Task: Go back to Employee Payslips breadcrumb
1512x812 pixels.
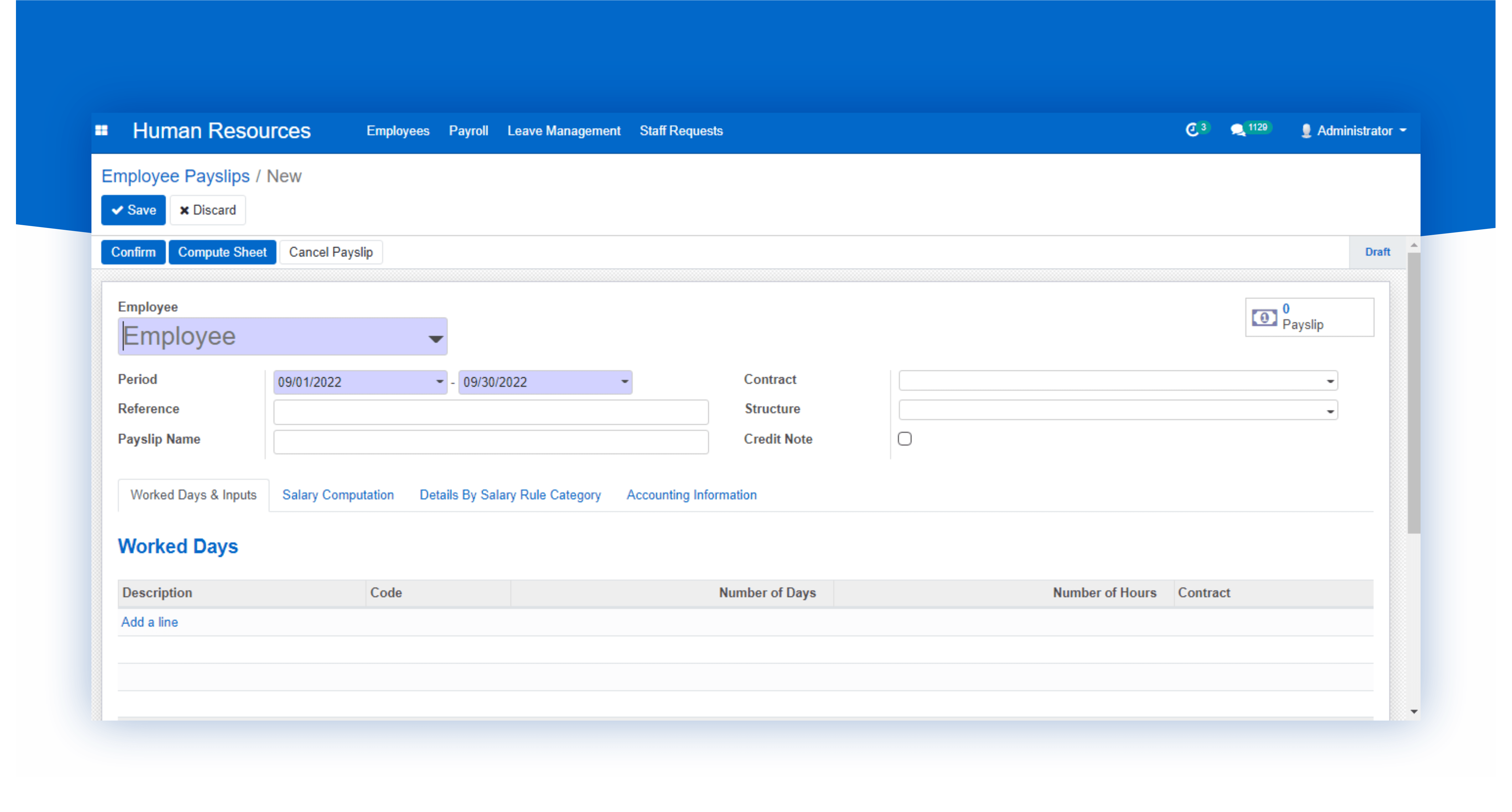Action: point(175,176)
